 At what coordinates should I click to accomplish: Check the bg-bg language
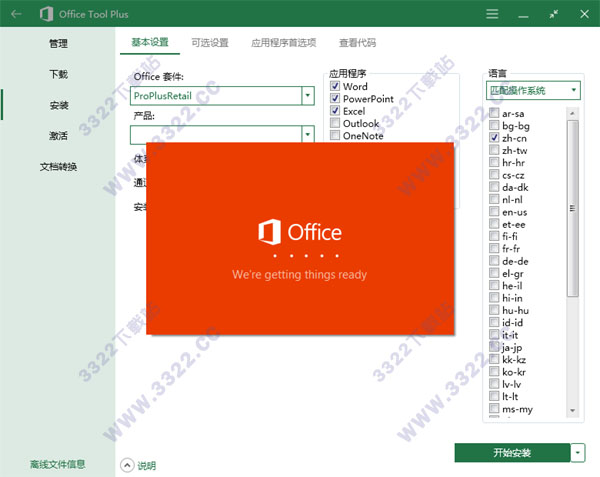tap(494, 125)
